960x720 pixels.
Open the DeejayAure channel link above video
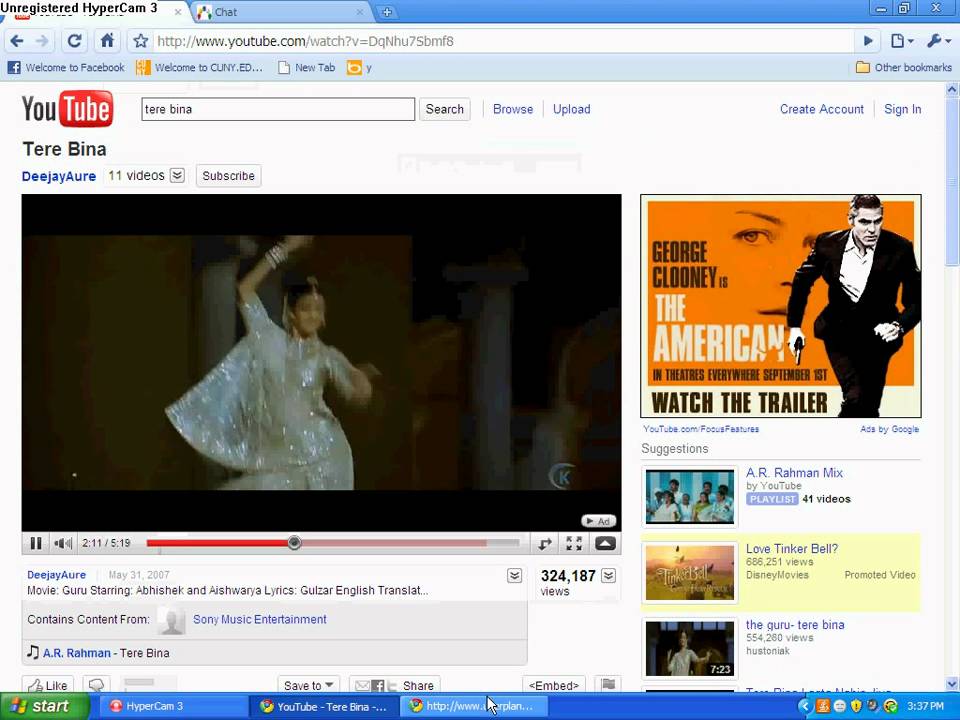click(59, 176)
